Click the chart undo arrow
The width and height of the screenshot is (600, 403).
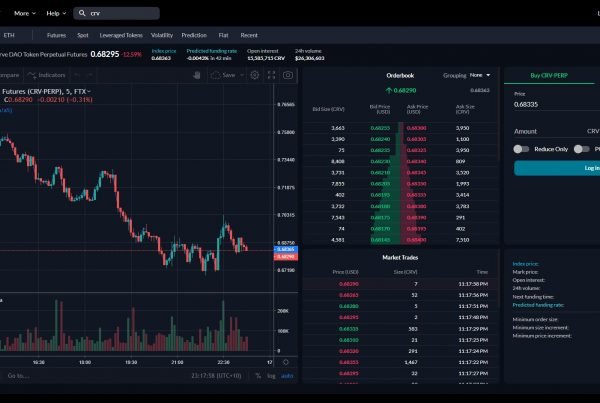click(77, 75)
